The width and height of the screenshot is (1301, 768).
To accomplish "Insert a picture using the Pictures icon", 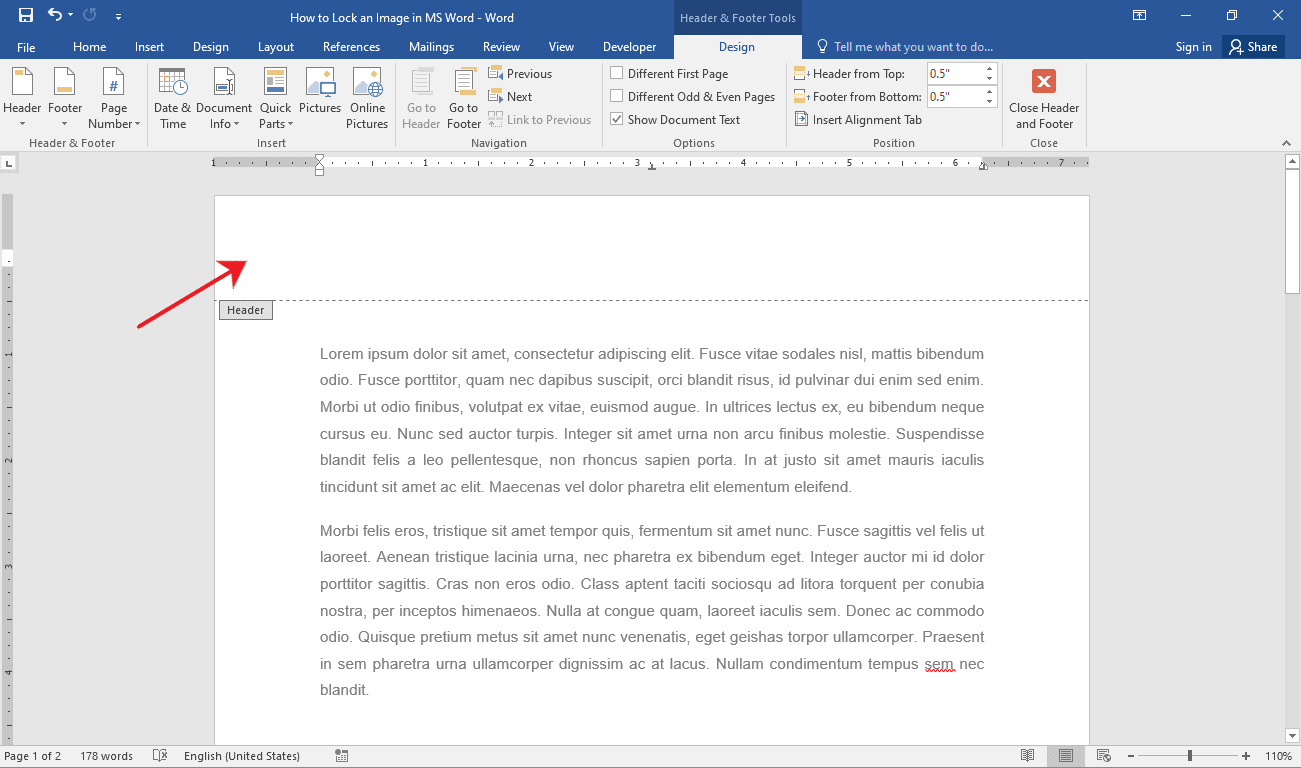I will (320, 97).
